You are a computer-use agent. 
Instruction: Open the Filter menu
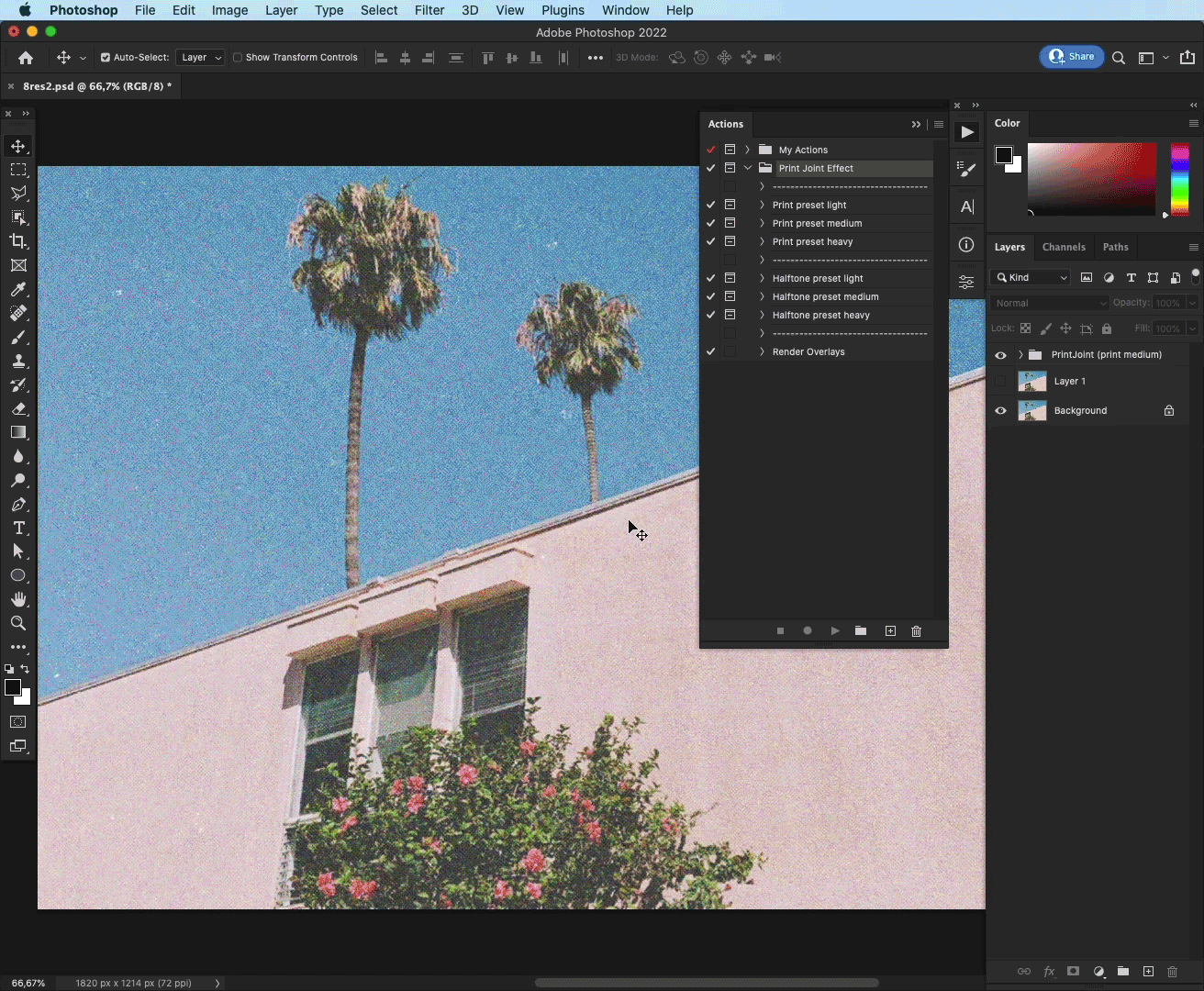429,10
